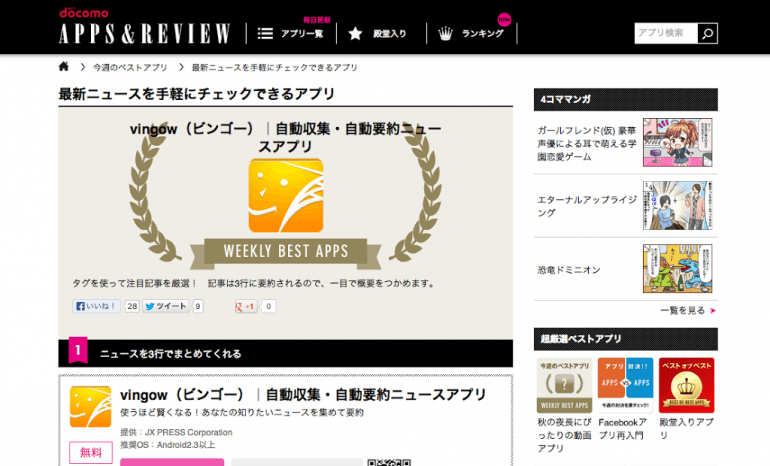Viewport: 770px width, 466px height.
Task: Click the Twitter ツイート button
Action: (x=166, y=306)
